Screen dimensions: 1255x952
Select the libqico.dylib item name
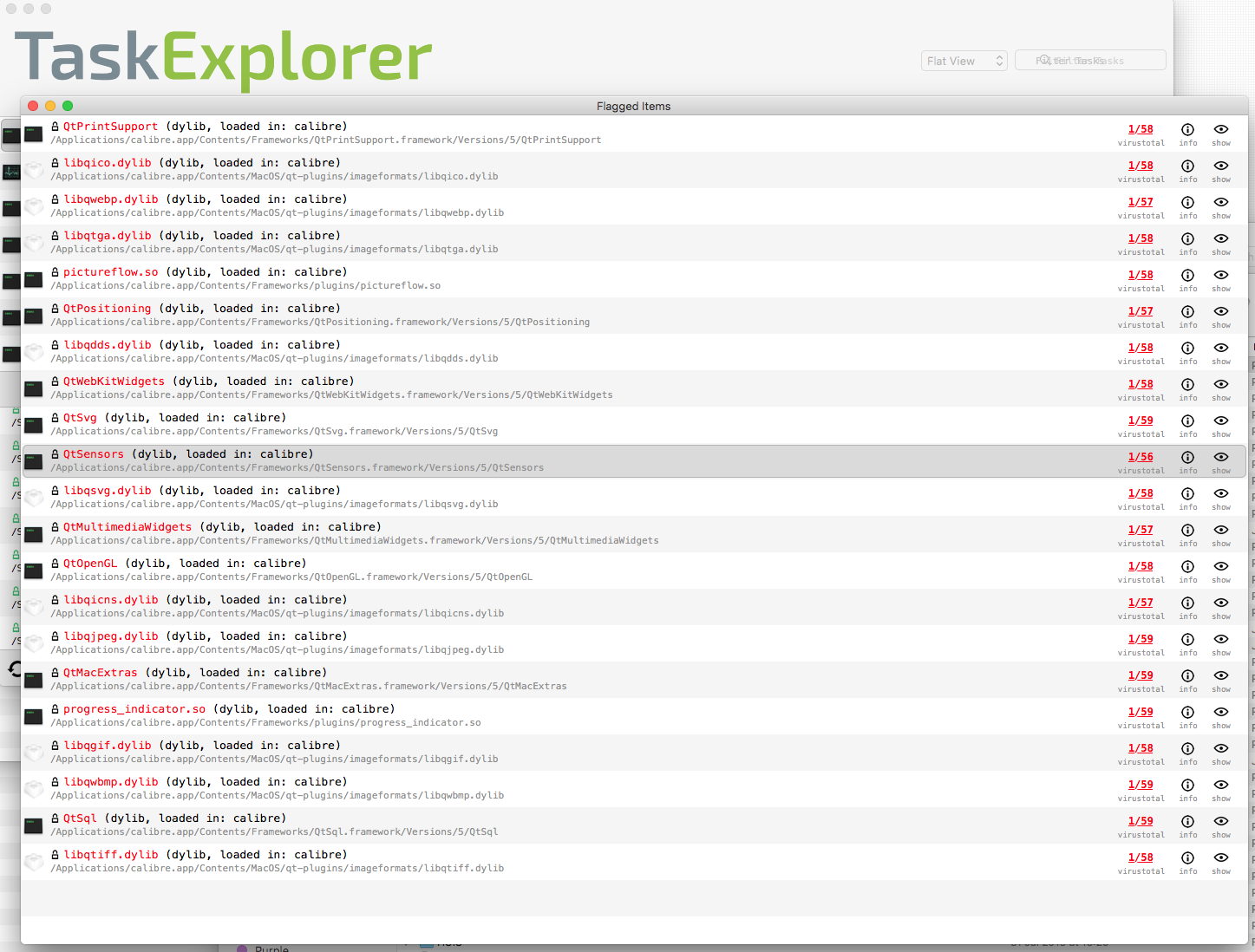click(x=108, y=163)
